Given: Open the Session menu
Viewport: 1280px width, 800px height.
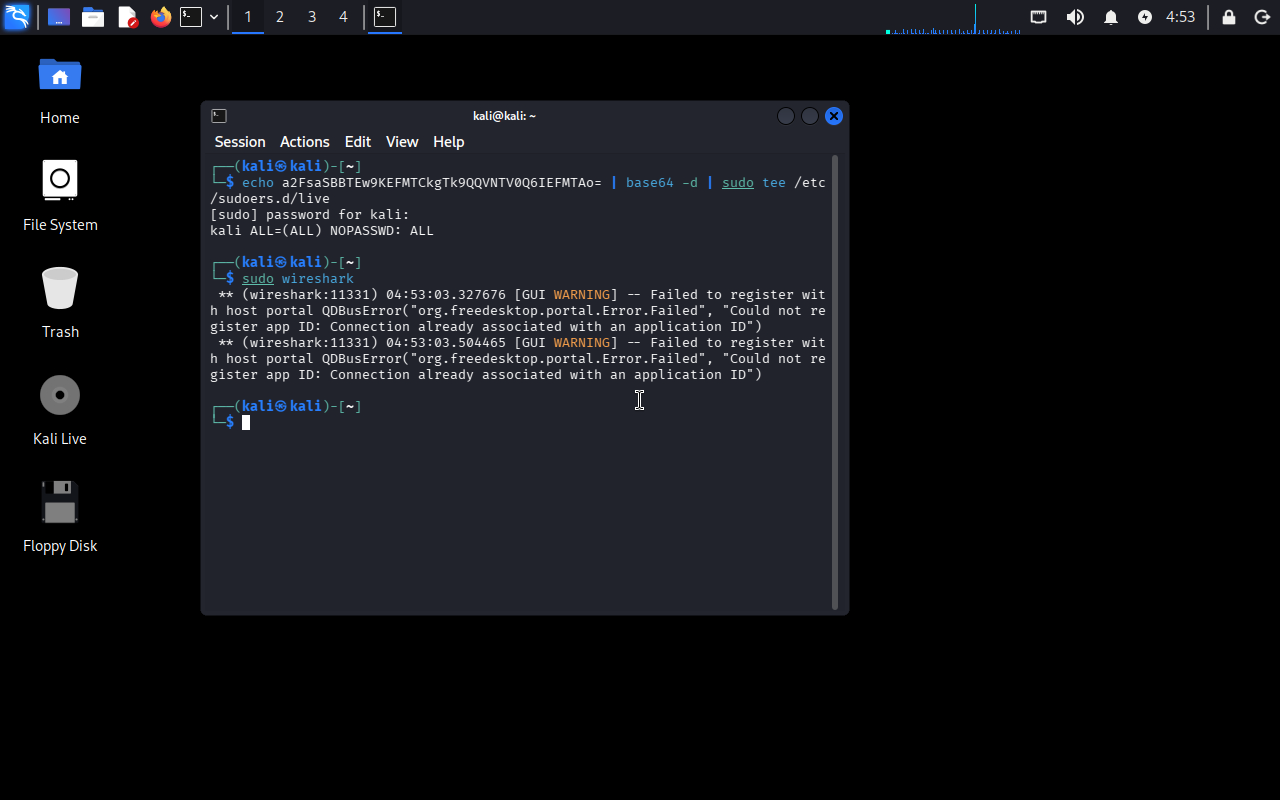Looking at the screenshot, I should (x=240, y=142).
